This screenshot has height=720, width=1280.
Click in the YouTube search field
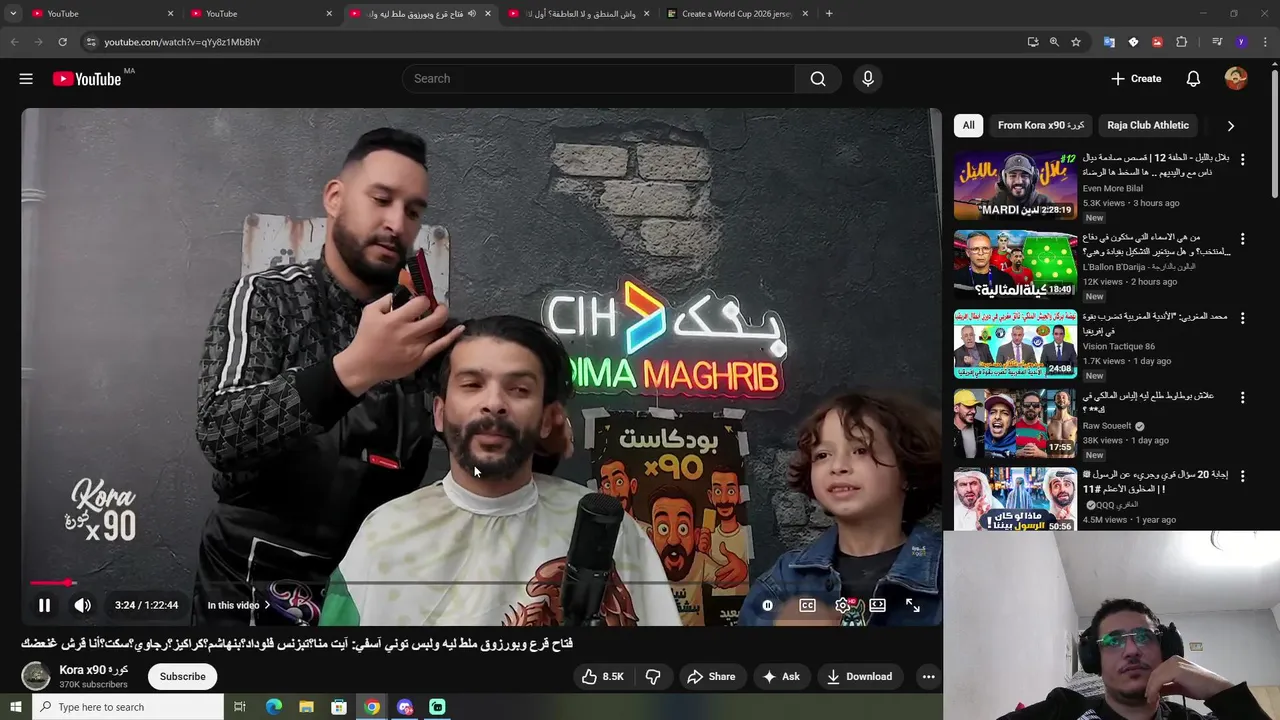[598, 79]
